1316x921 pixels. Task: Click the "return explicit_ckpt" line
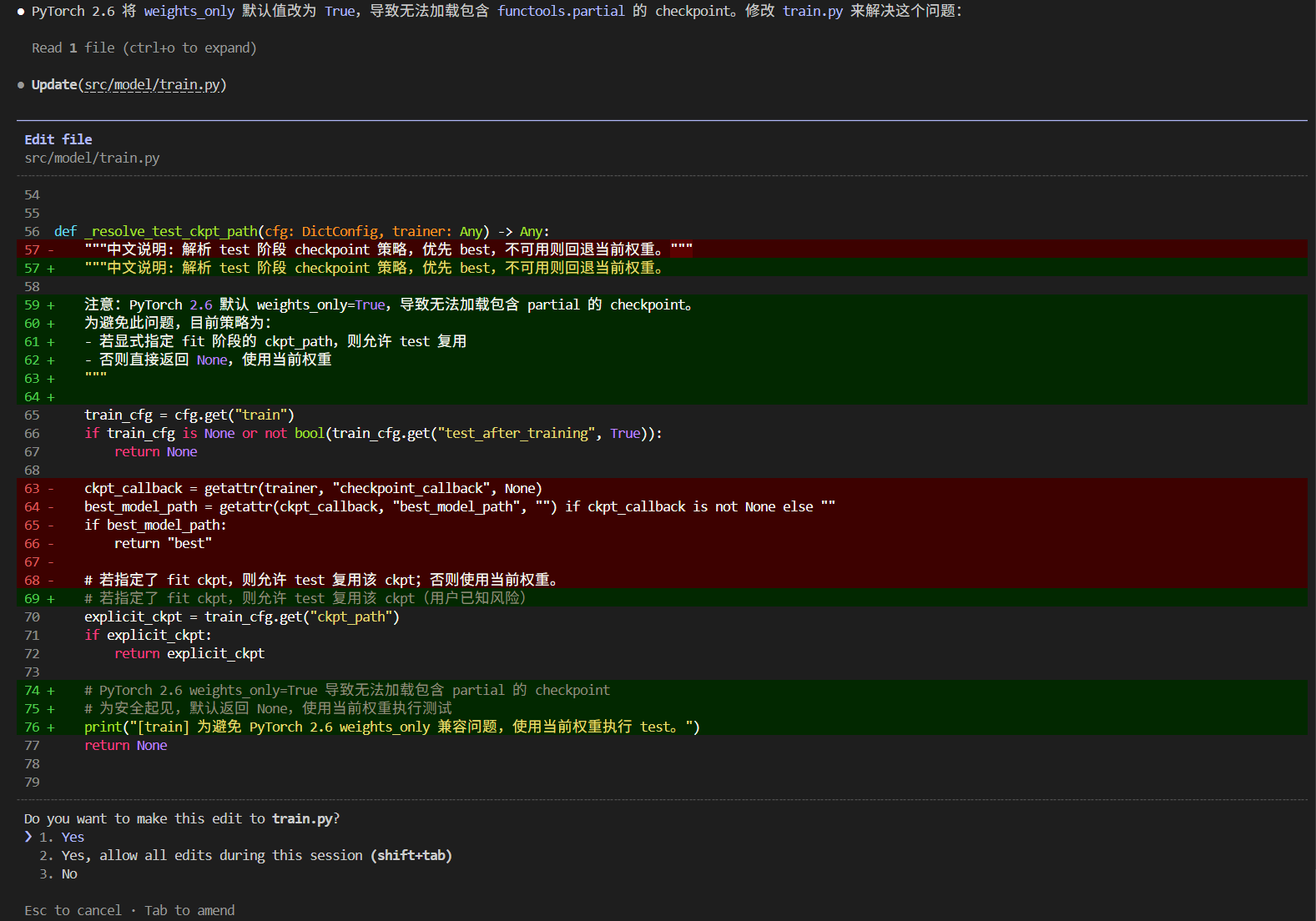(189, 653)
